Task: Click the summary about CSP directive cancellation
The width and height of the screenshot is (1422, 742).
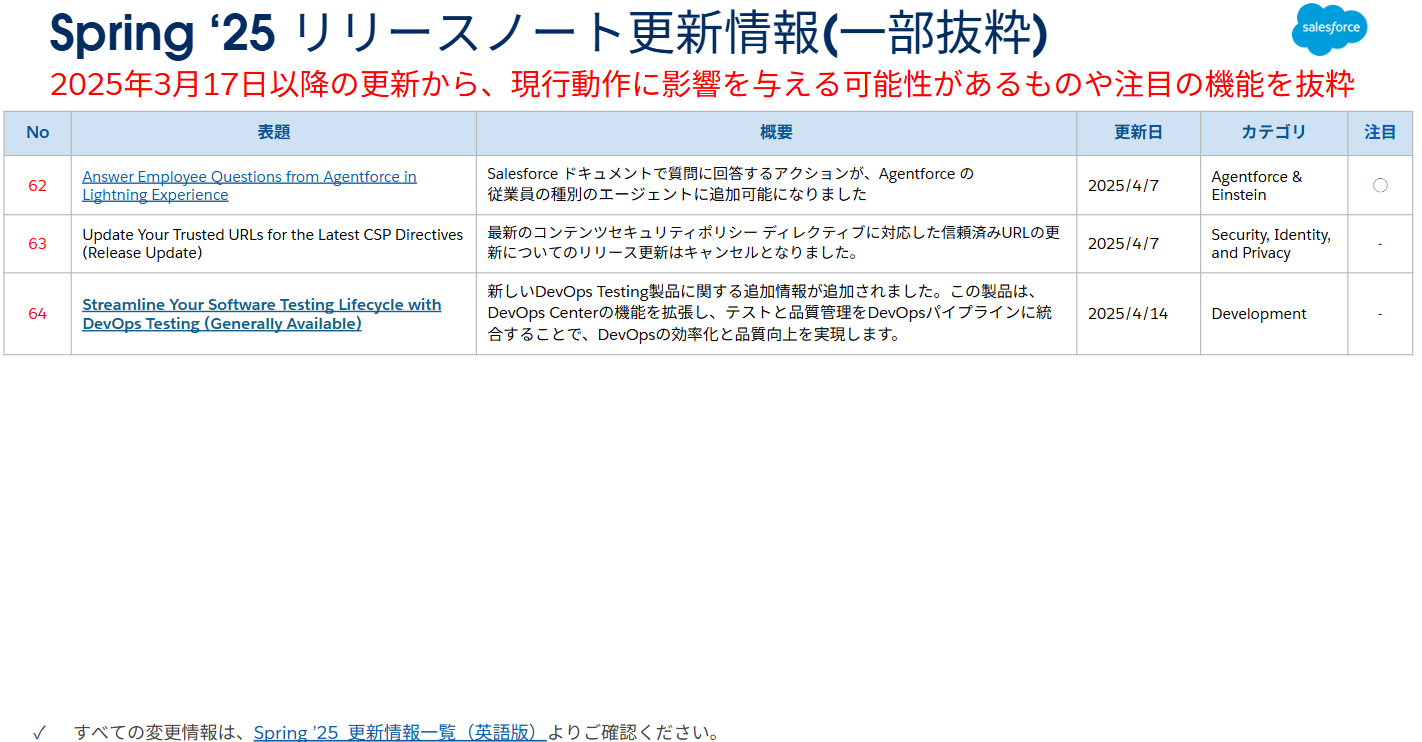Action: pyautogui.click(x=773, y=242)
